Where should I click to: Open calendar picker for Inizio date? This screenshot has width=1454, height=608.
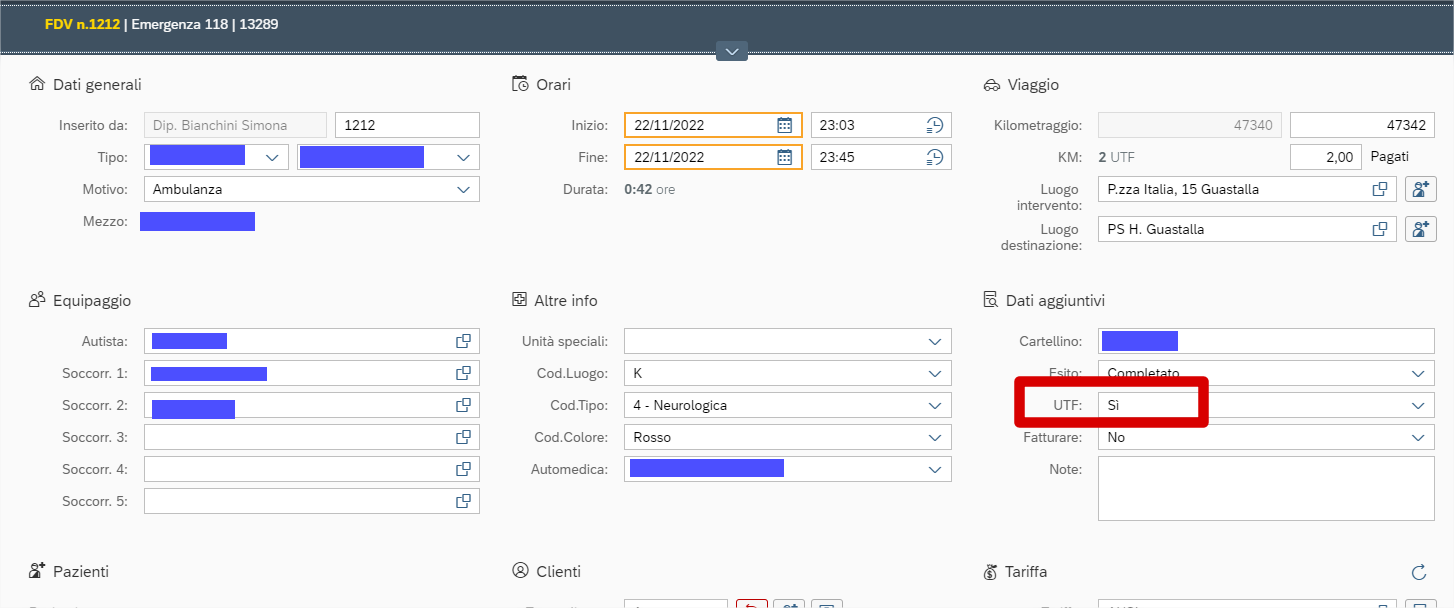785,125
